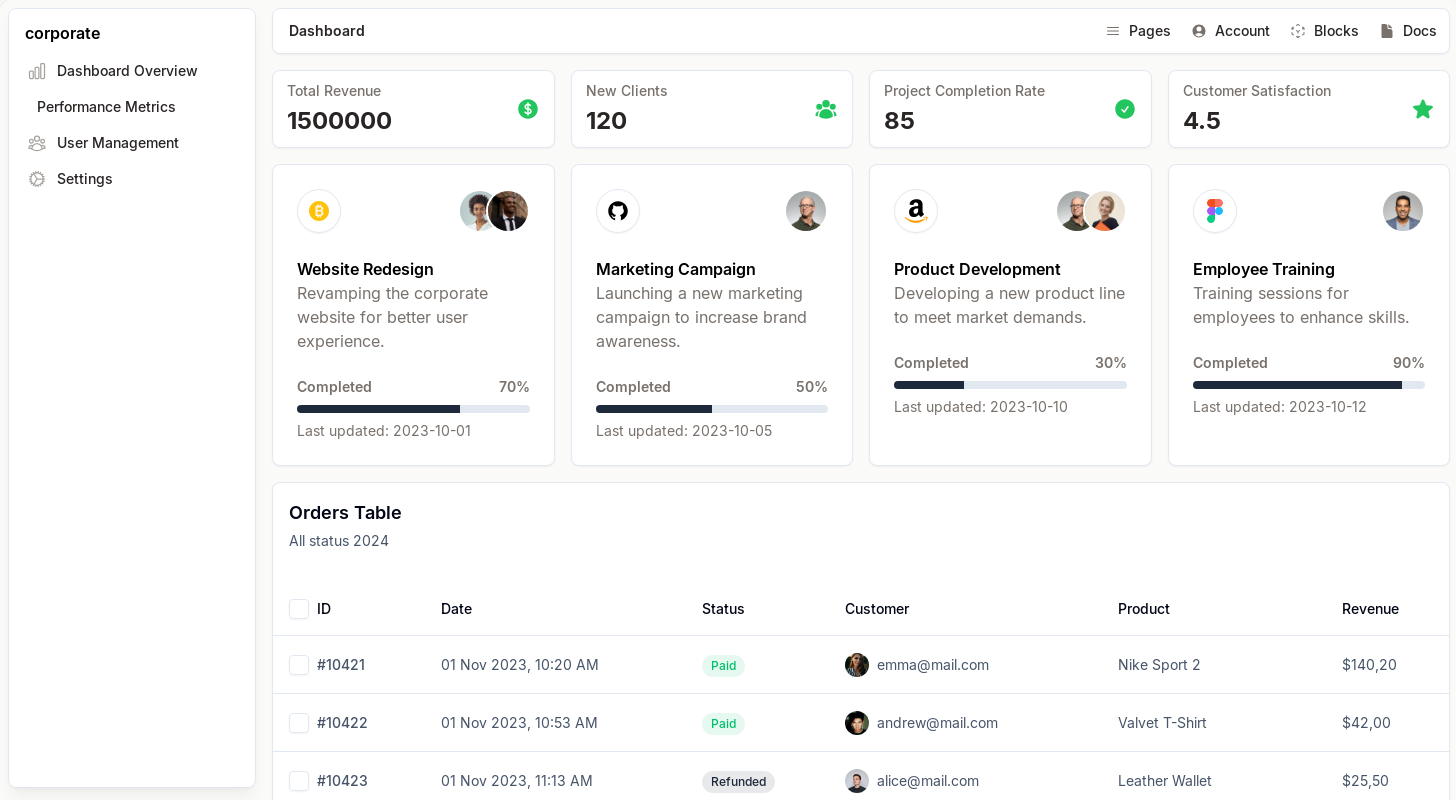Go to User Management in sidebar
The height and width of the screenshot is (800, 1456).
tap(117, 143)
